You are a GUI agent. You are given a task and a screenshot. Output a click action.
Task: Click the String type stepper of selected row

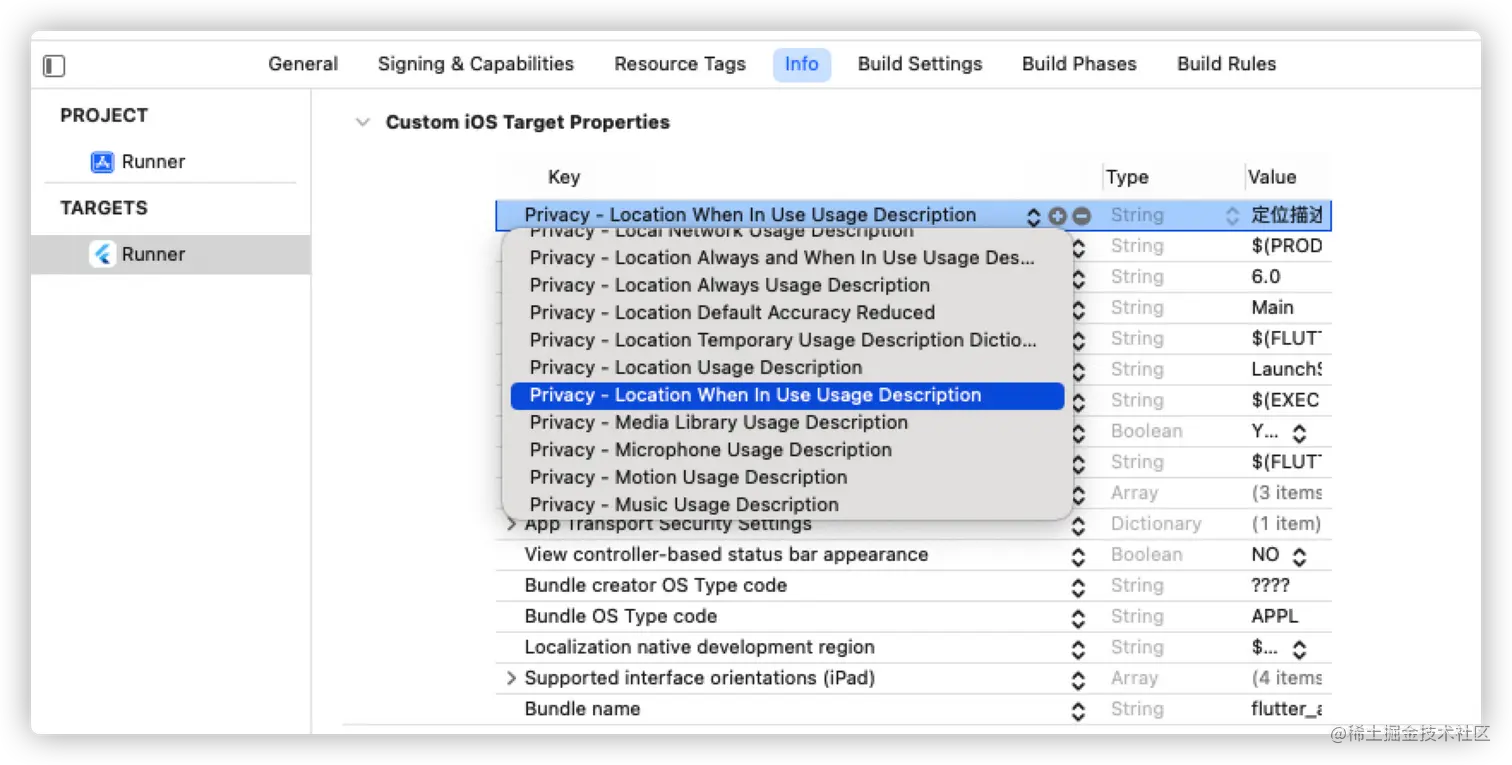click(x=1232, y=216)
